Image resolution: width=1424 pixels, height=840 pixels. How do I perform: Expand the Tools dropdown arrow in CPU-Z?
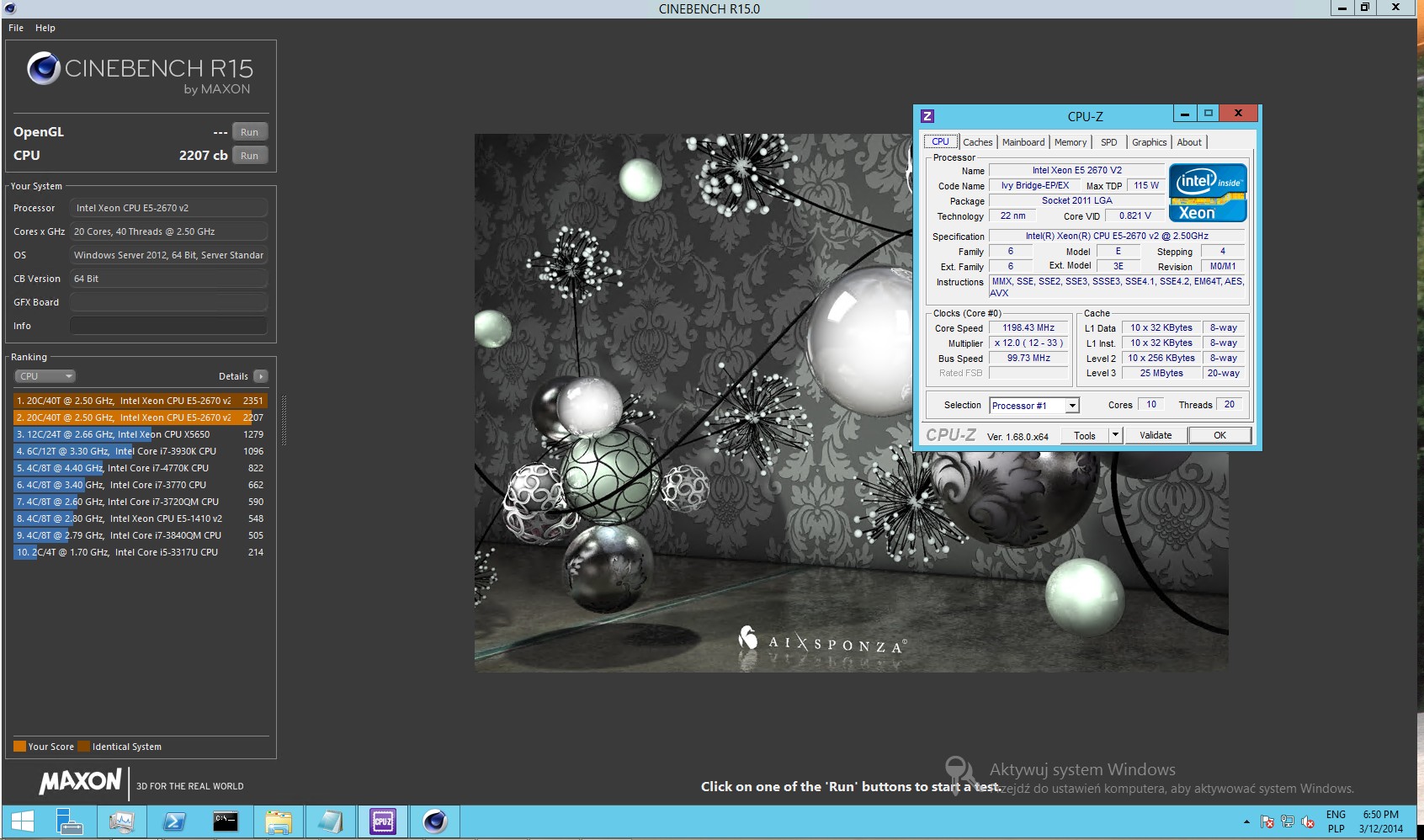tap(1116, 435)
